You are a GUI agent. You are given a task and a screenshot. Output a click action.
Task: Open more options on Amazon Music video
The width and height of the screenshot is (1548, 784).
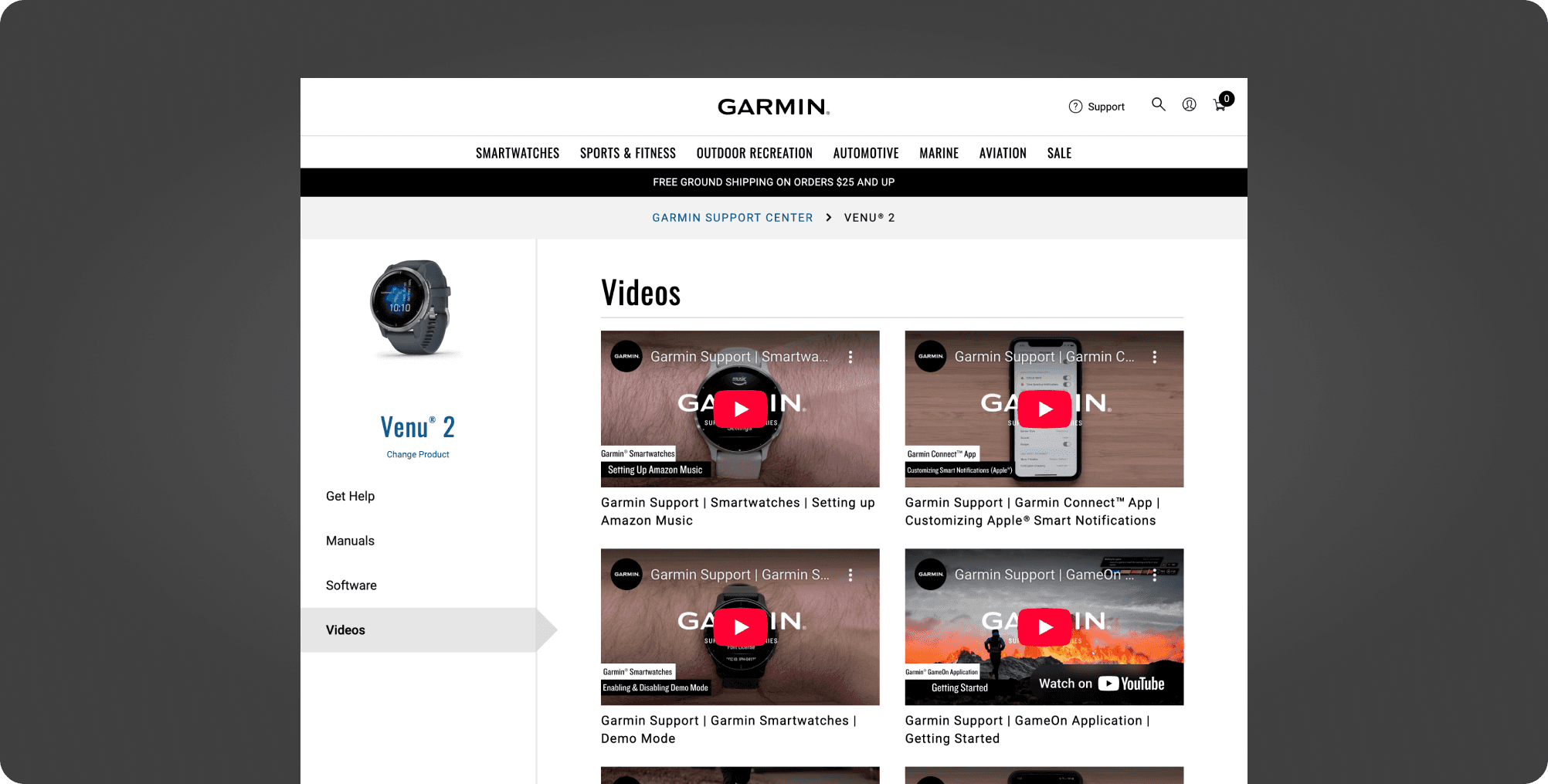(x=850, y=357)
